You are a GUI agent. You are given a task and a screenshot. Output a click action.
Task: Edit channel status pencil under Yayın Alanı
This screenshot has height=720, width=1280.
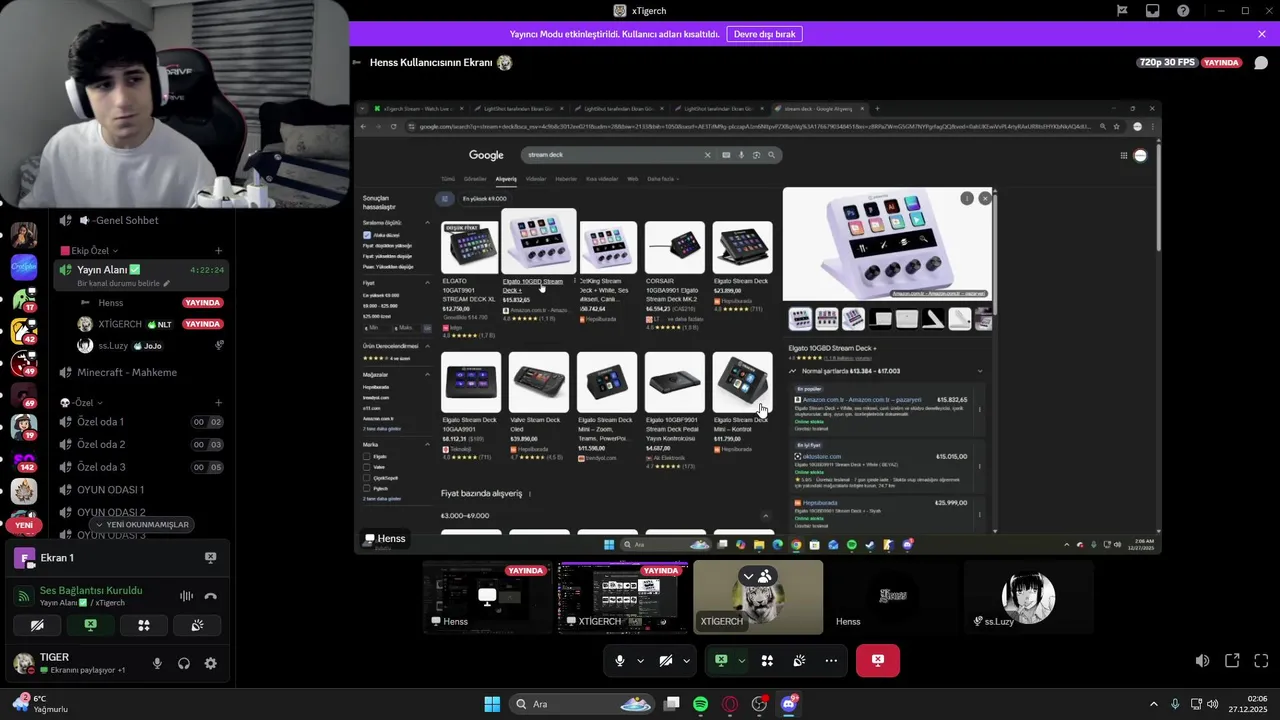pyautogui.click(x=166, y=284)
